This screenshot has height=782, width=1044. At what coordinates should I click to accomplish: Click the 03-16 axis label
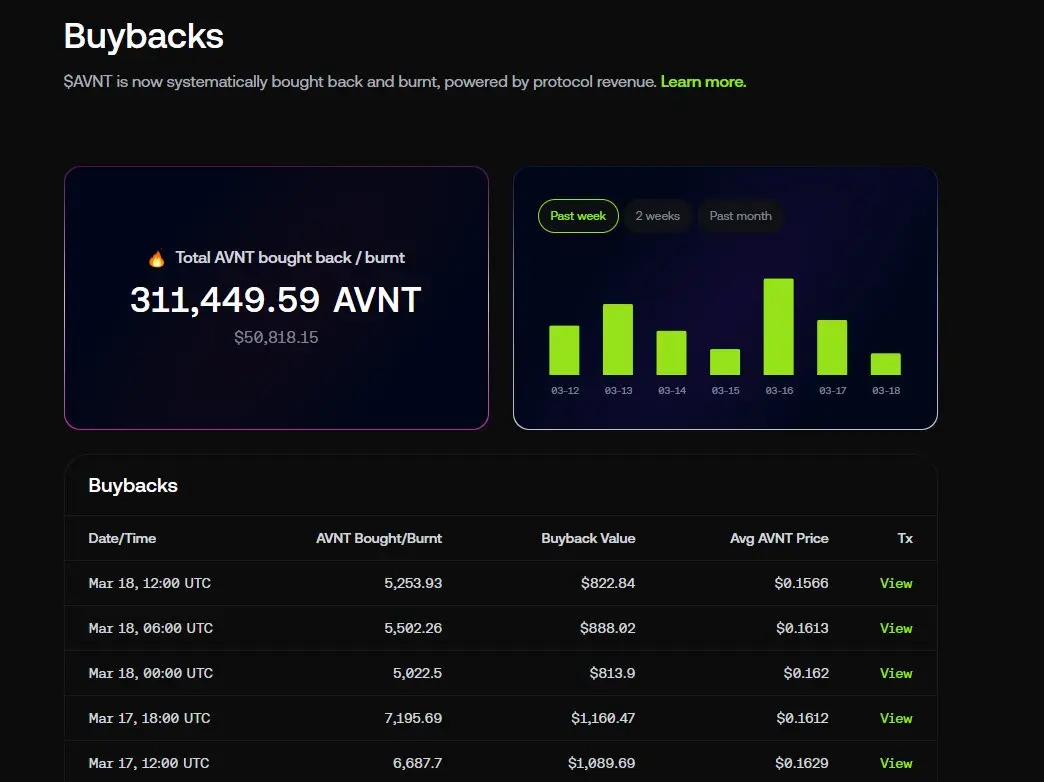pyautogui.click(x=779, y=391)
